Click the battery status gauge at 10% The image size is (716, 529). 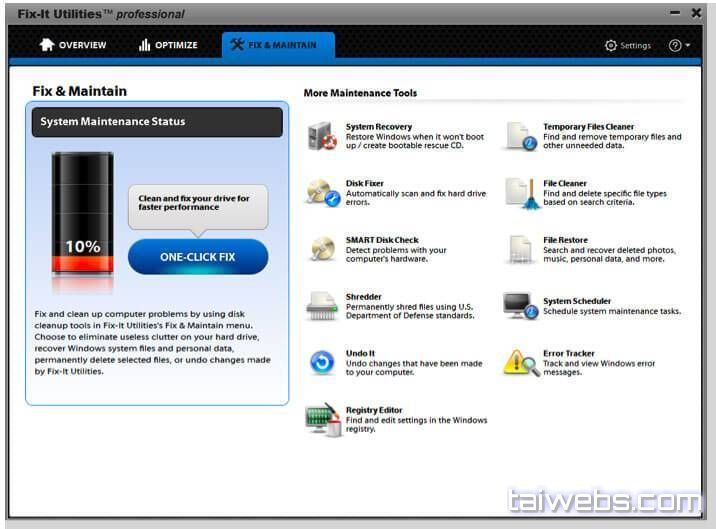click(x=83, y=216)
